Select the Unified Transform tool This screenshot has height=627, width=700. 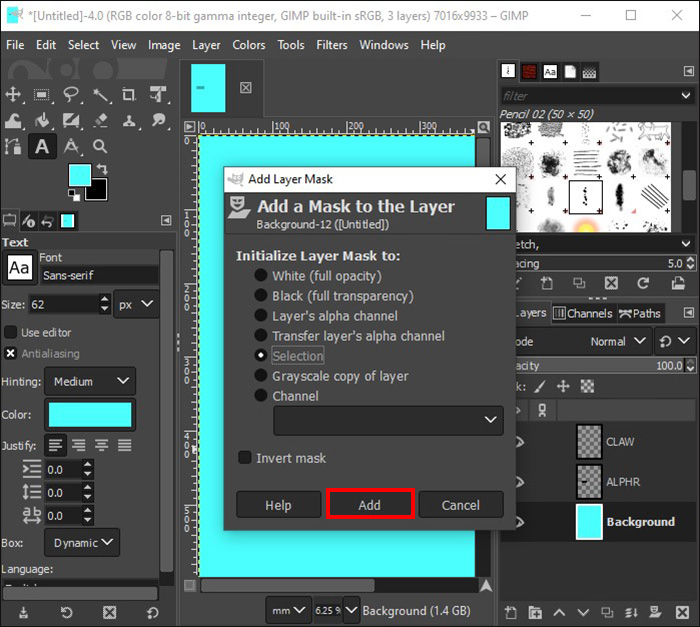[x=158, y=95]
